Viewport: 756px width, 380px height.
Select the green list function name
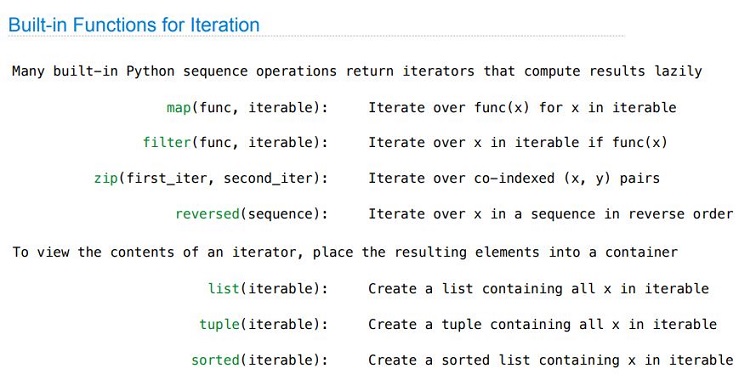[224, 288]
